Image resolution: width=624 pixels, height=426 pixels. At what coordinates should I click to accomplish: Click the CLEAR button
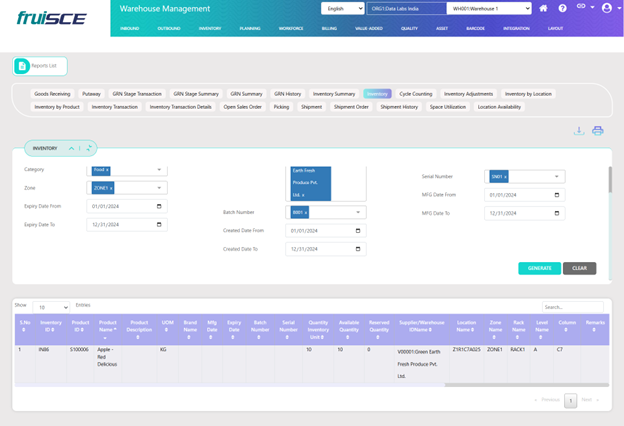579,268
